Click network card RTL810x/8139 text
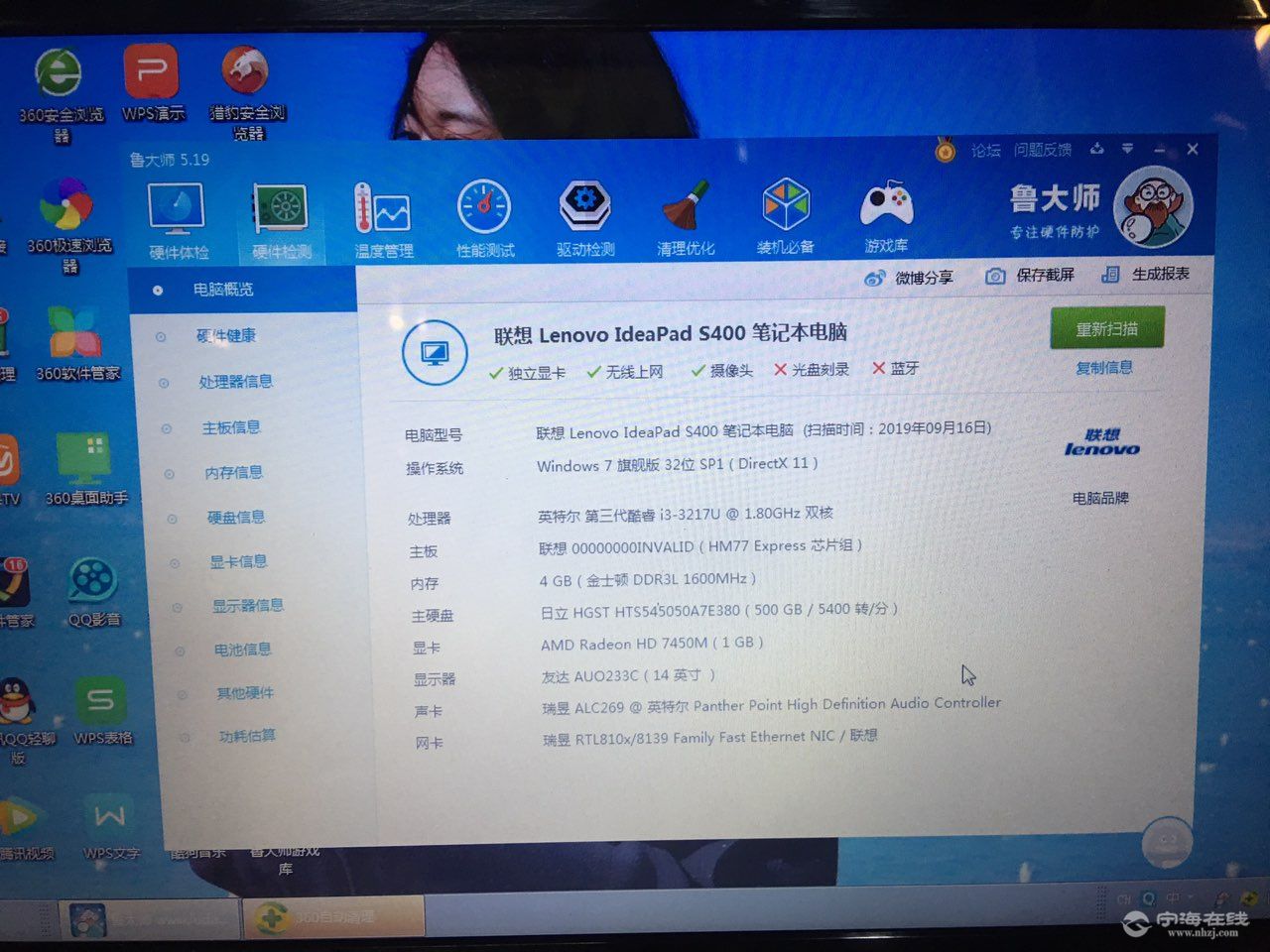Image resolution: width=1270 pixels, height=952 pixels. pos(710,738)
